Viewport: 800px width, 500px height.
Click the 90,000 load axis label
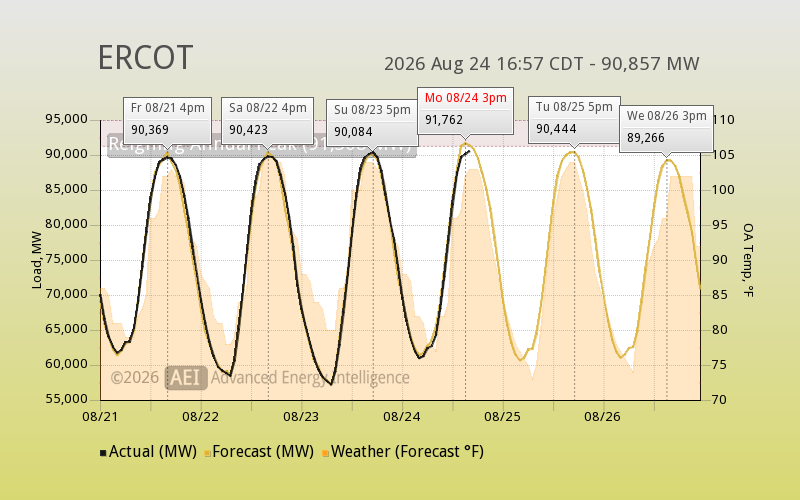click(x=66, y=154)
